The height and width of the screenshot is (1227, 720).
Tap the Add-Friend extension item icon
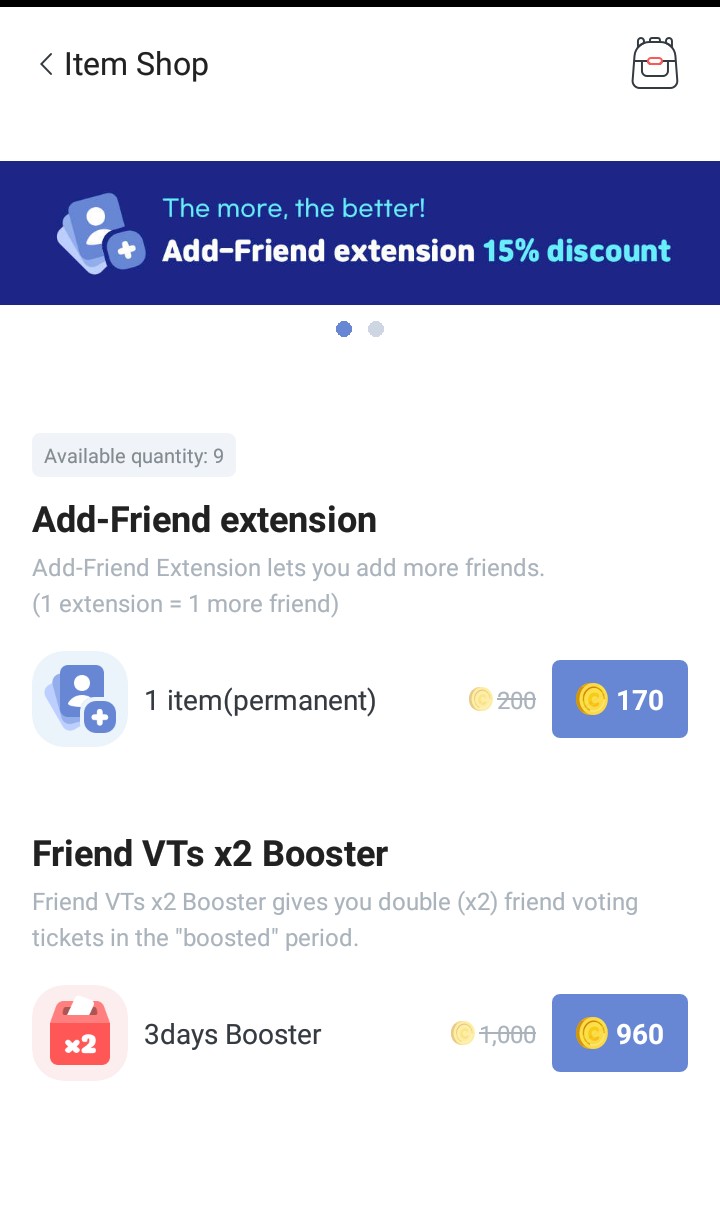point(80,699)
